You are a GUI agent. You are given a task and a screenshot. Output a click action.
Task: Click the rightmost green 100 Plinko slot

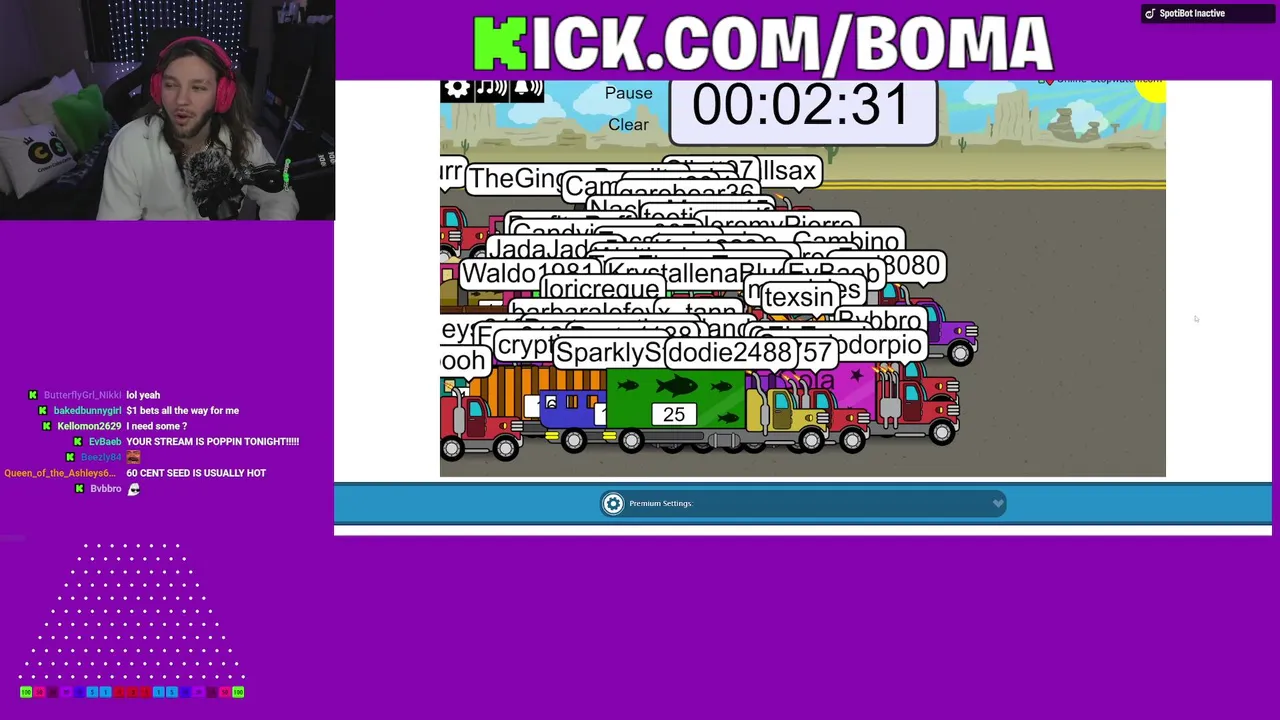tap(238, 692)
